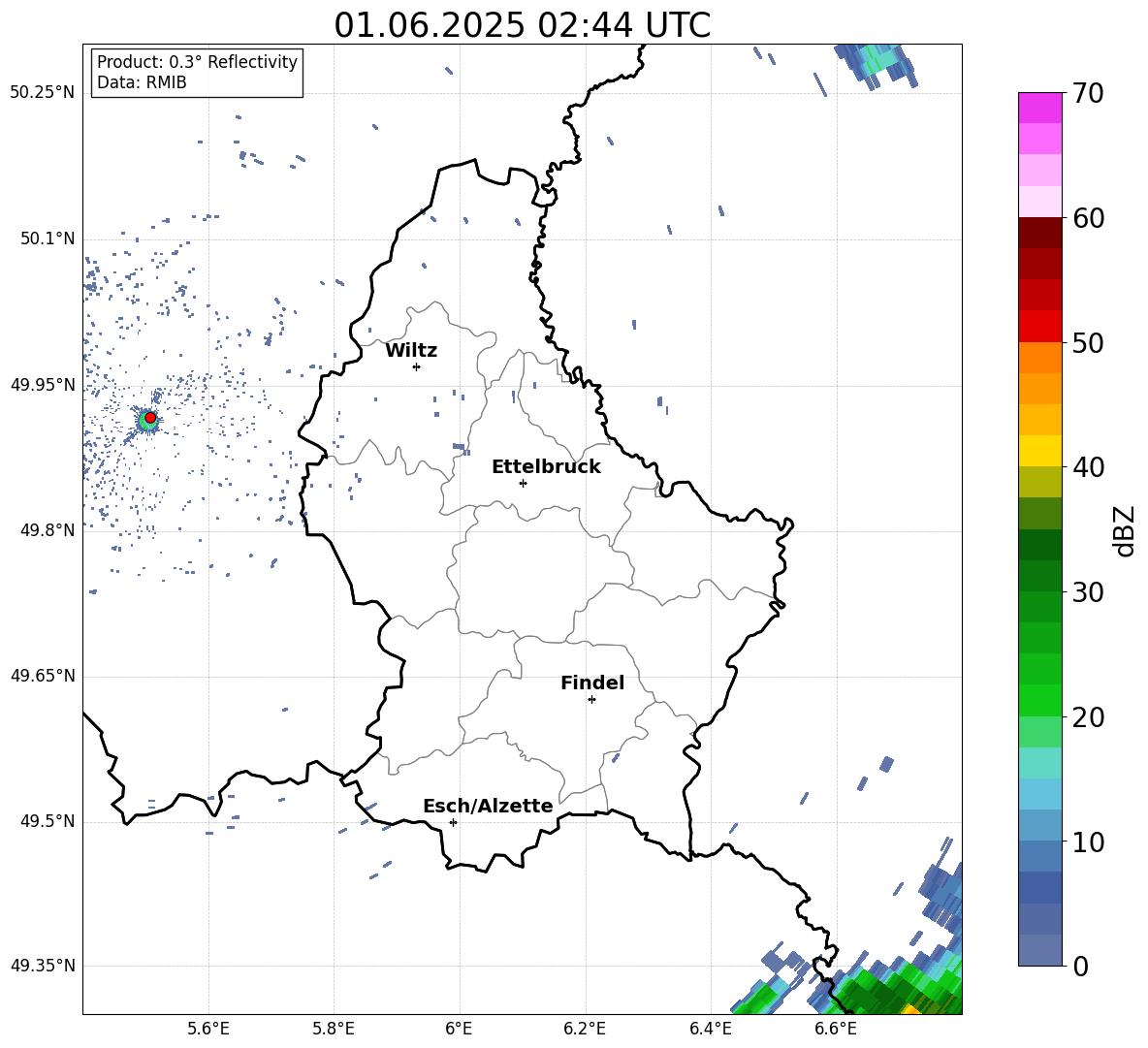The image size is (1148, 1048).
Task: Click the 70 colorbar tick label
Action: pyautogui.click(x=1087, y=94)
